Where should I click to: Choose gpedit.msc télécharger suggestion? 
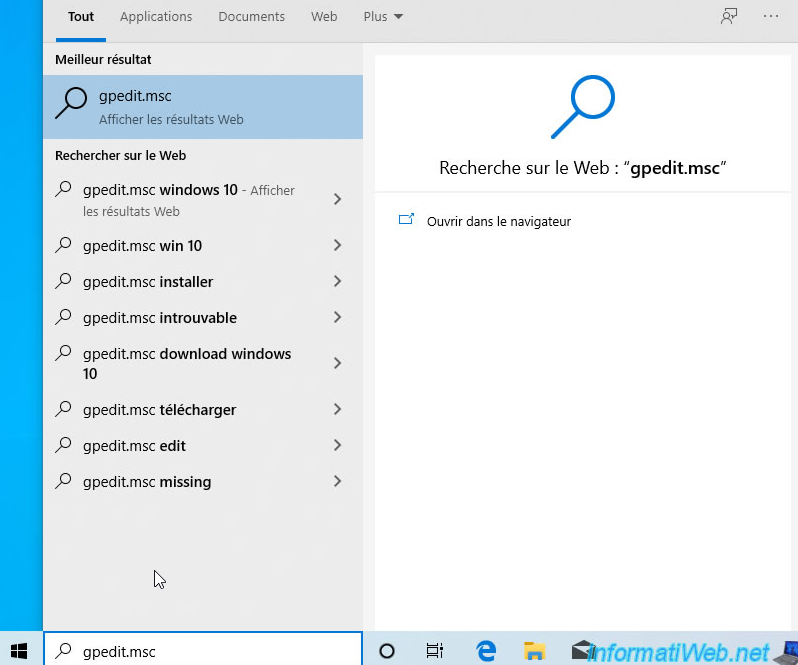point(160,410)
